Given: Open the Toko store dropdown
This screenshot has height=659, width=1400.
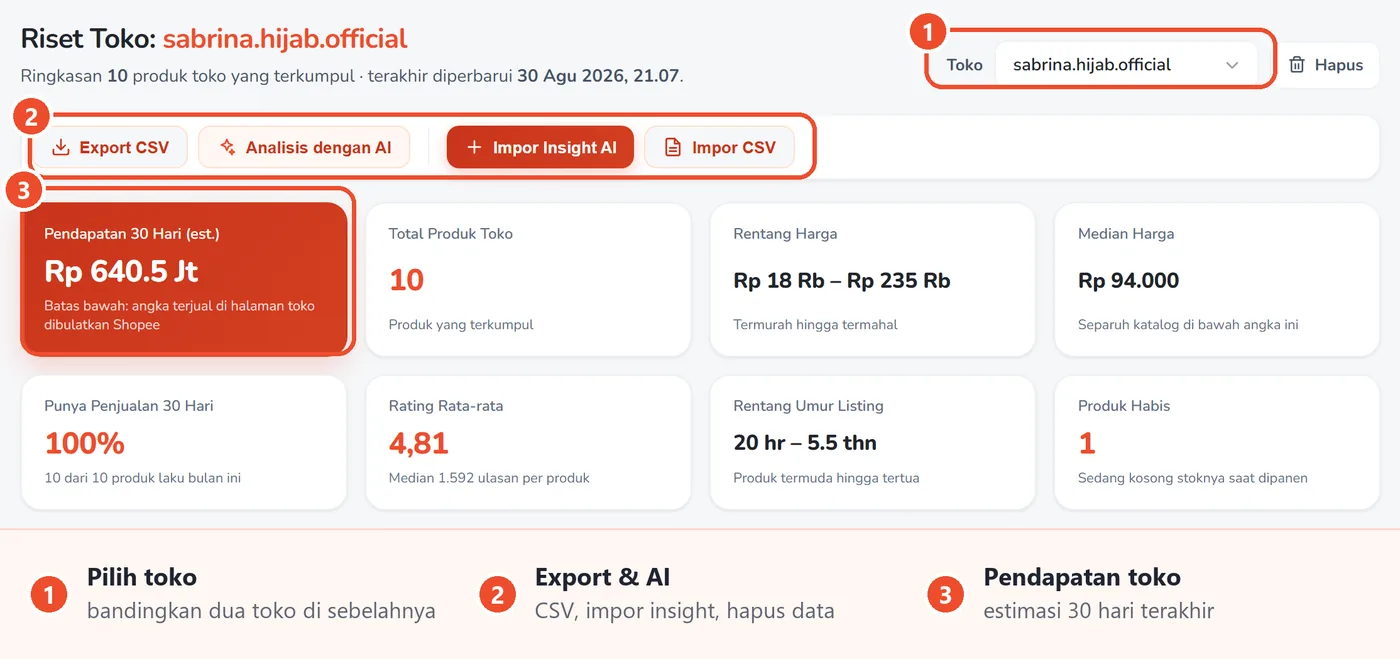Looking at the screenshot, I should [1126, 64].
